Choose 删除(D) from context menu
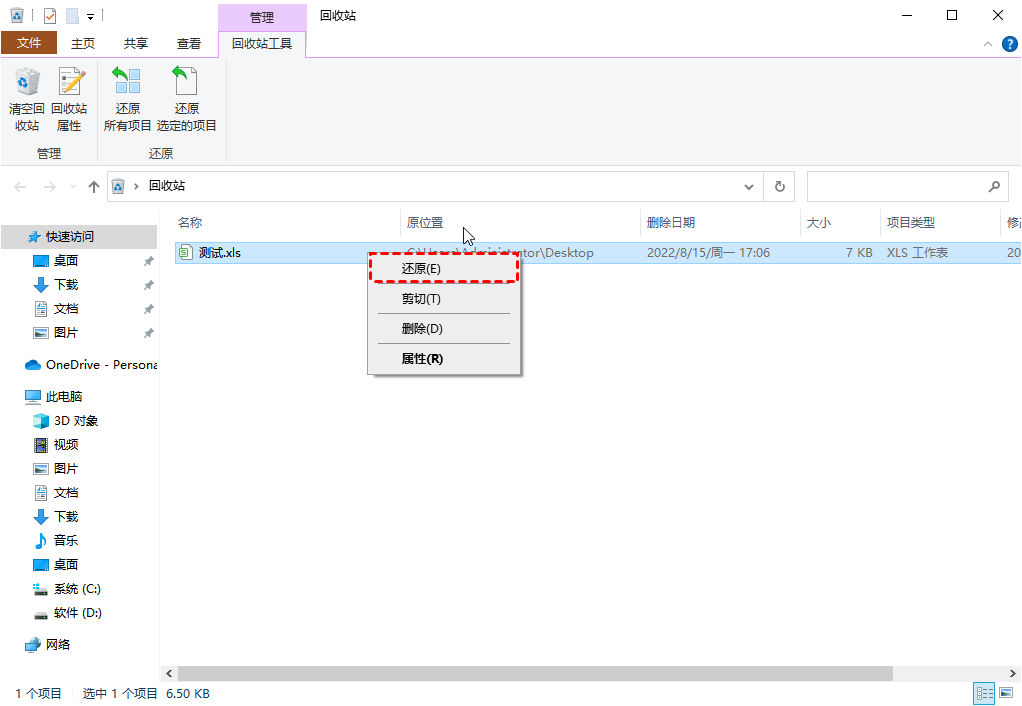 444,329
